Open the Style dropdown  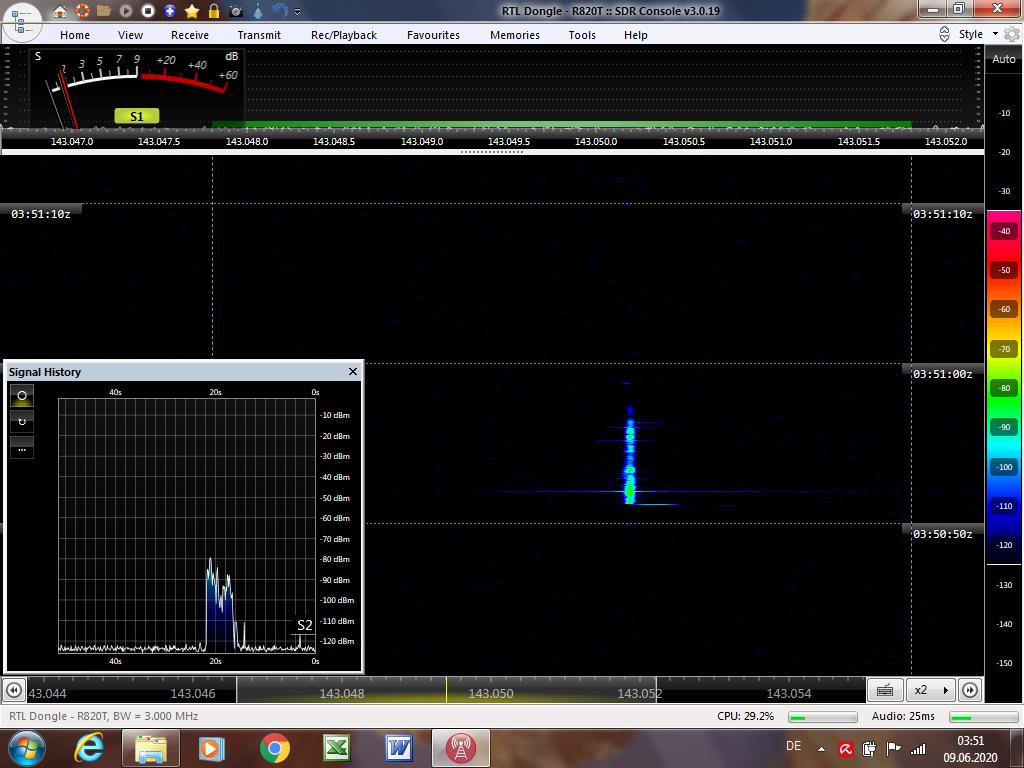click(x=978, y=34)
